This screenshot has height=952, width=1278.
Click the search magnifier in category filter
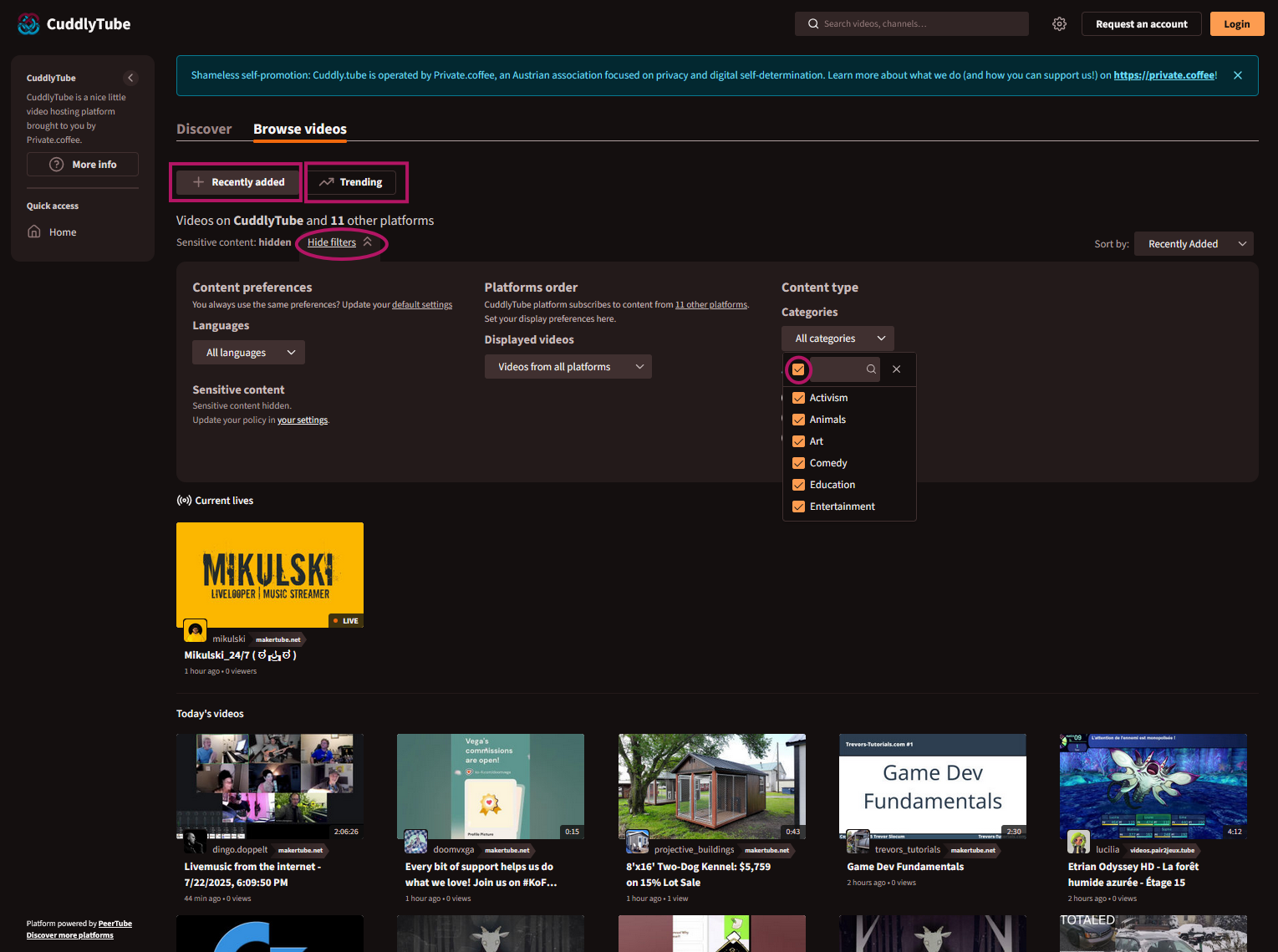click(871, 369)
